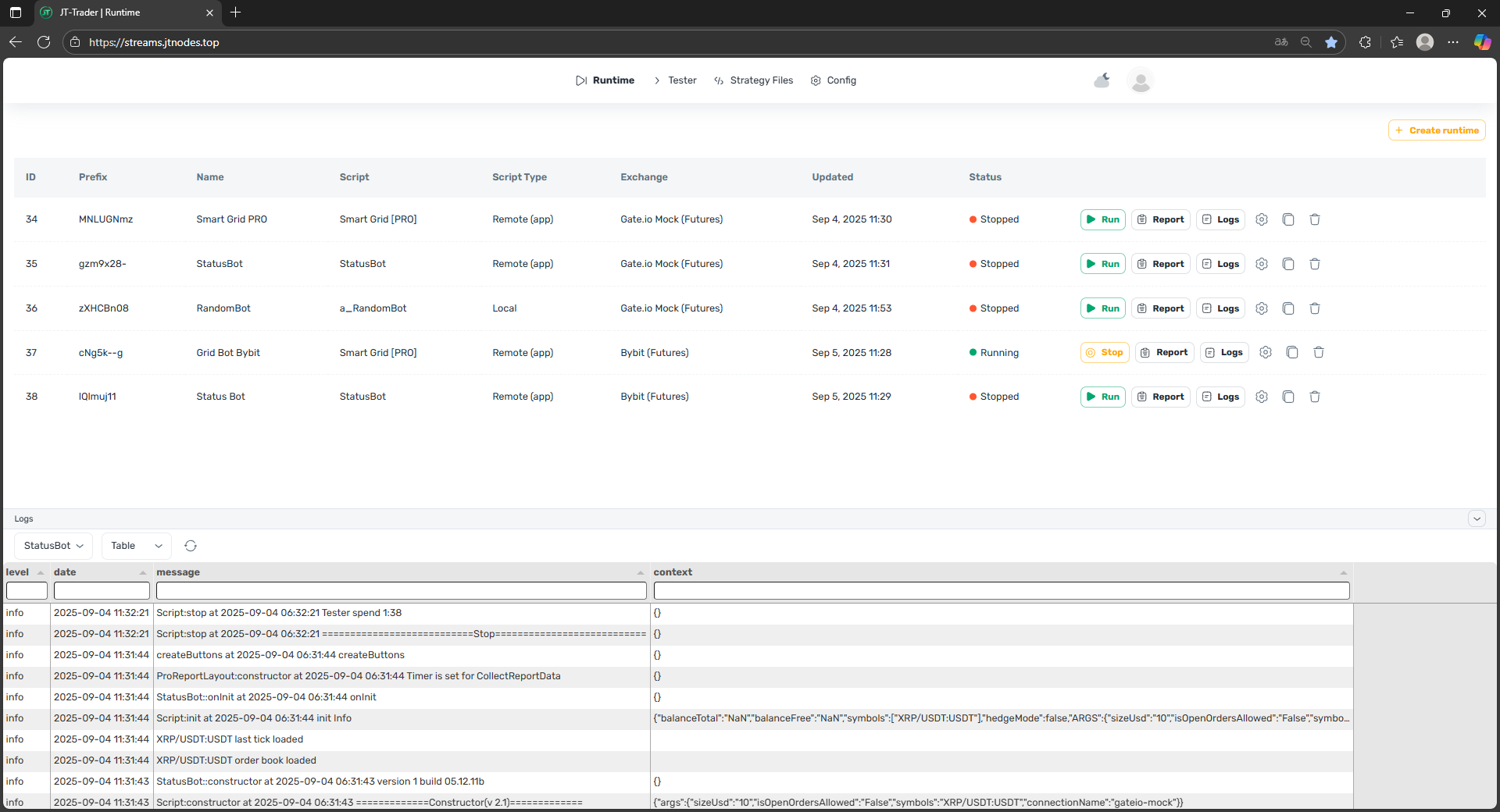The image size is (1500, 812).
Task: Click copy icon for StatusBot row 35
Action: (1287, 264)
